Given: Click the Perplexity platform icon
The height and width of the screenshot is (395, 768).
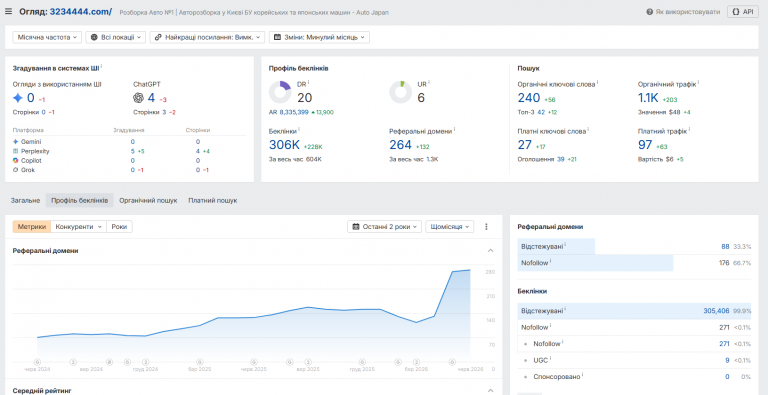Looking at the screenshot, I should point(16,151).
